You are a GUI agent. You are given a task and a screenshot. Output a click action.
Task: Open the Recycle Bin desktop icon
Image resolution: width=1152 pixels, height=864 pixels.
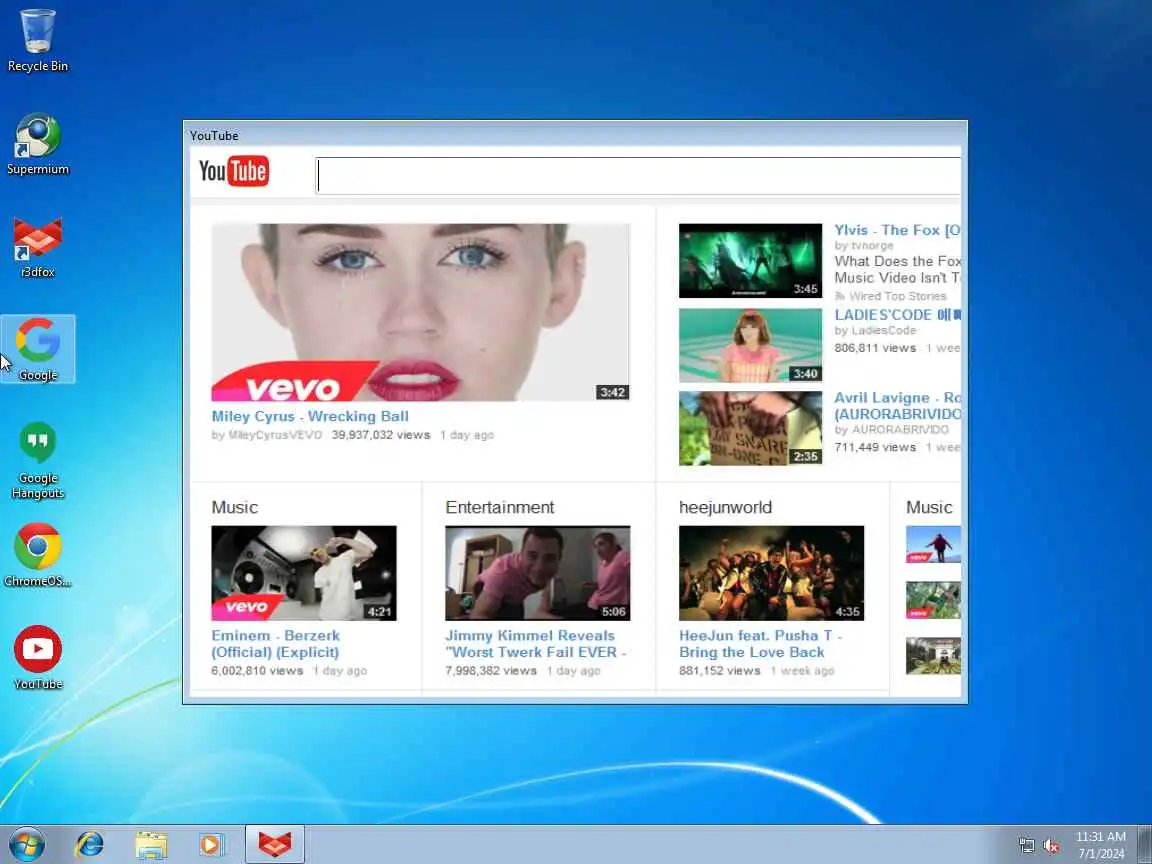[37, 40]
